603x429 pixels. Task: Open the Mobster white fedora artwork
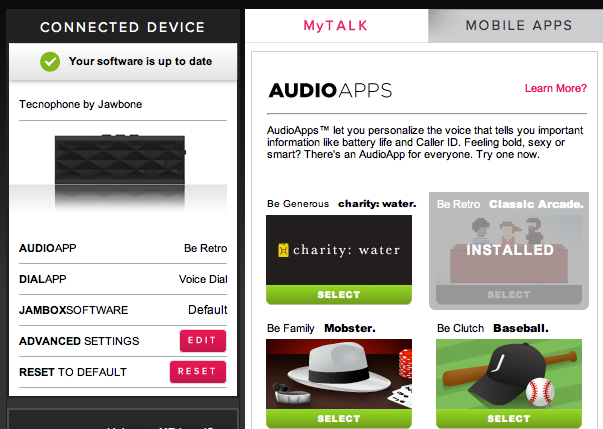coord(339,374)
